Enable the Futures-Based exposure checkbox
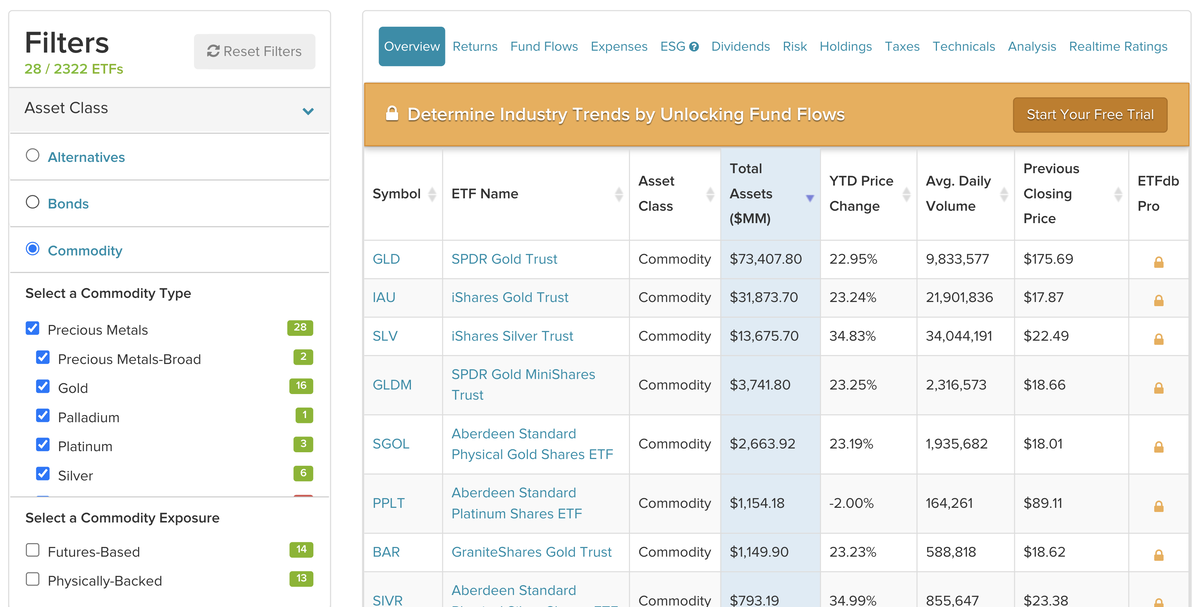Viewport: 1200px width, 607px height. pyautogui.click(x=32, y=550)
